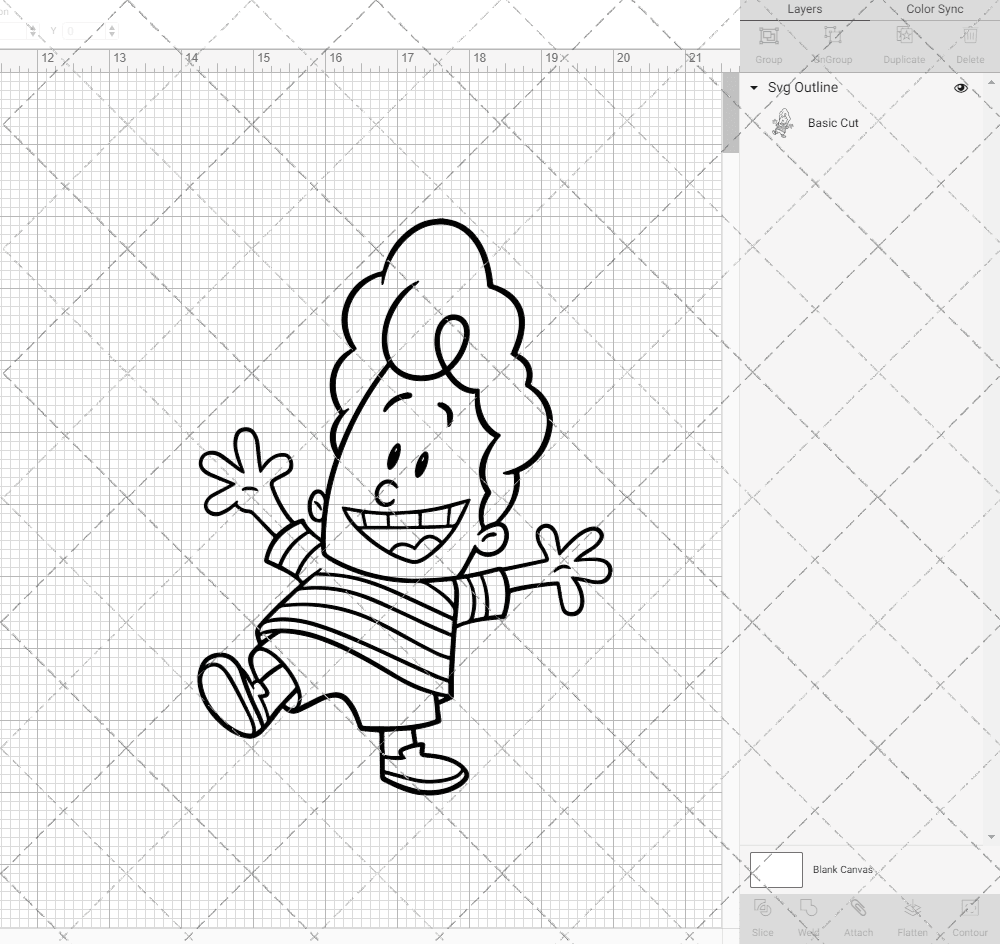1000x944 pixels.
Task: Click the Basic Cut layer thumbnail
Action: point(782,123)
